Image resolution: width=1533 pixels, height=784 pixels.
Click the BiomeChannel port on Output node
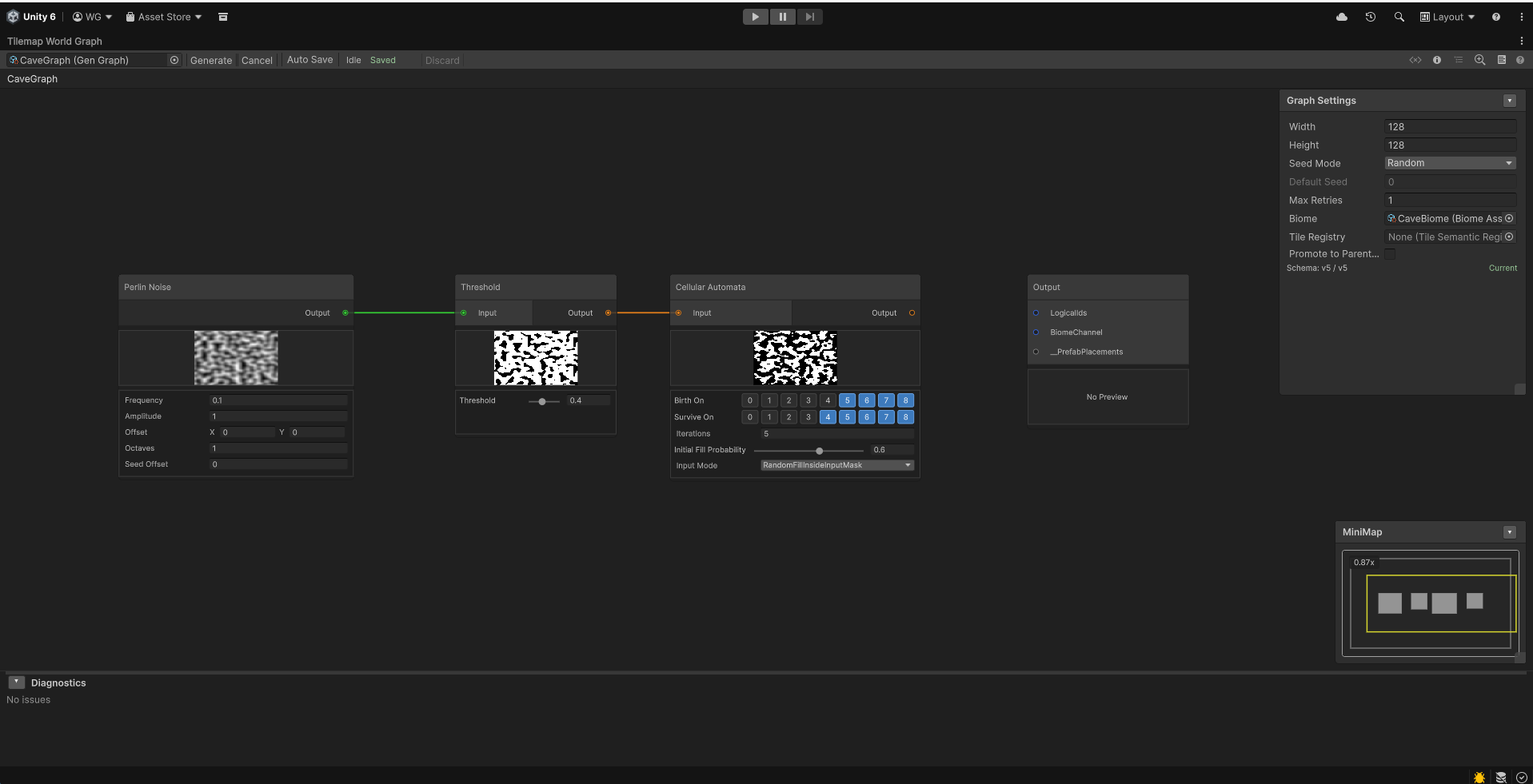tap(1036, 332)
